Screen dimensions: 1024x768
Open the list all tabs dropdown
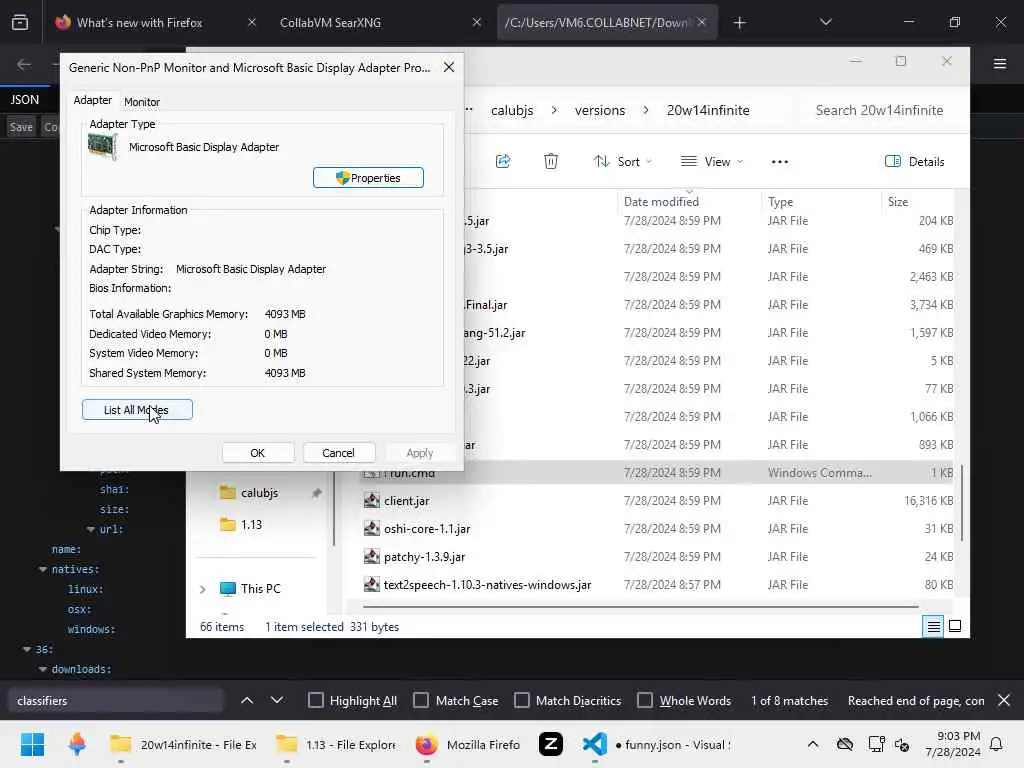[x=825, y=22]
